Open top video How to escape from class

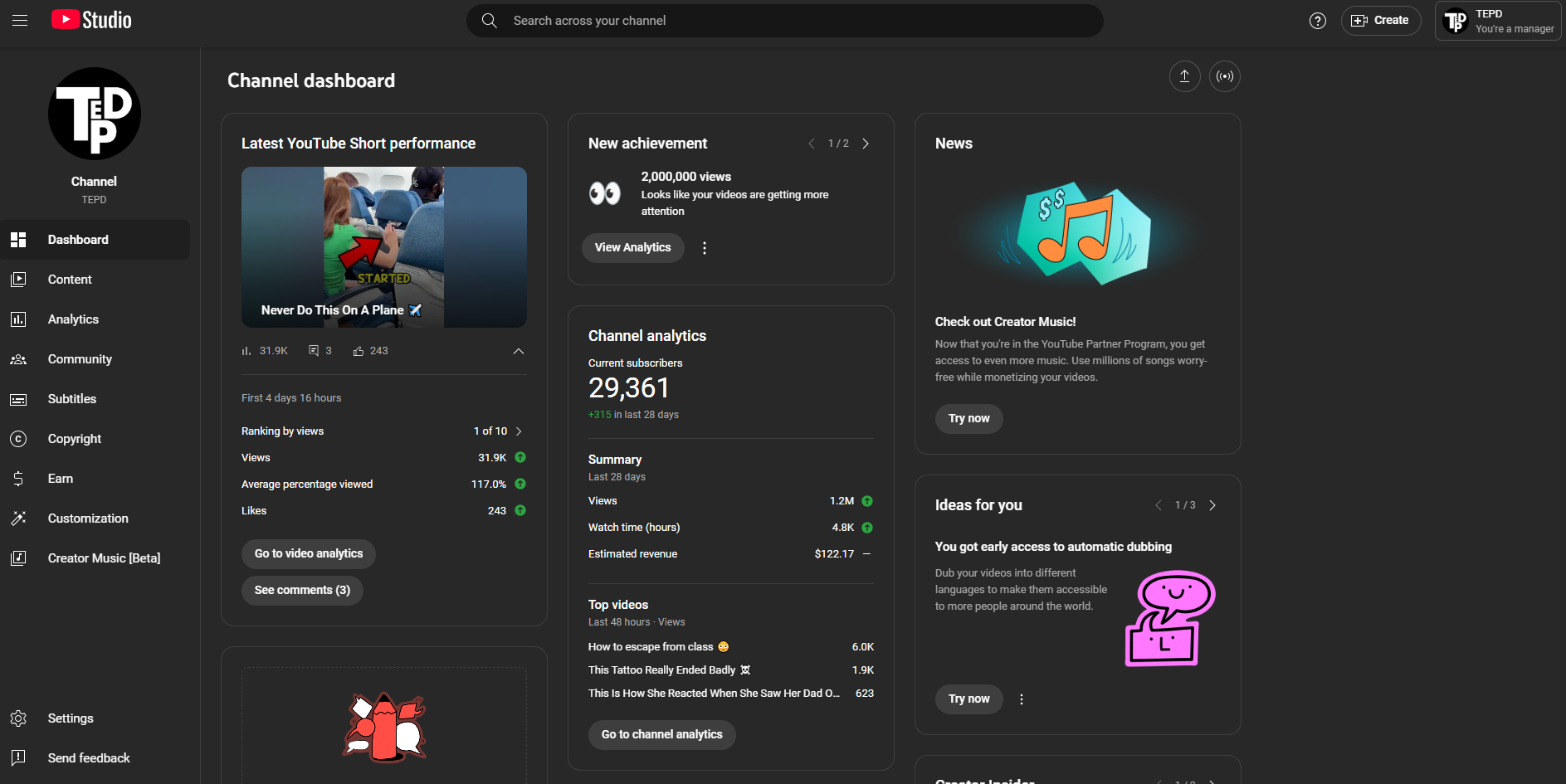(659, 647)
